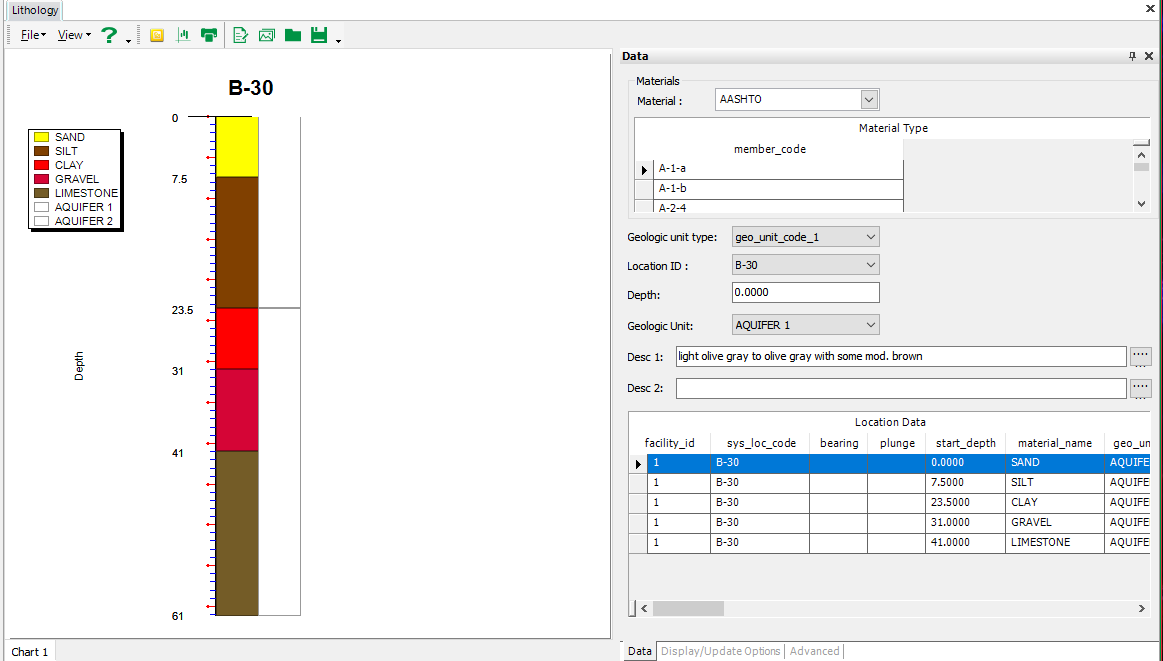Image resolution: width=1163 pixels, height=661 pixels.
Task: Click the yellow SAND legend swatch
Action: [x=42, y=137]
